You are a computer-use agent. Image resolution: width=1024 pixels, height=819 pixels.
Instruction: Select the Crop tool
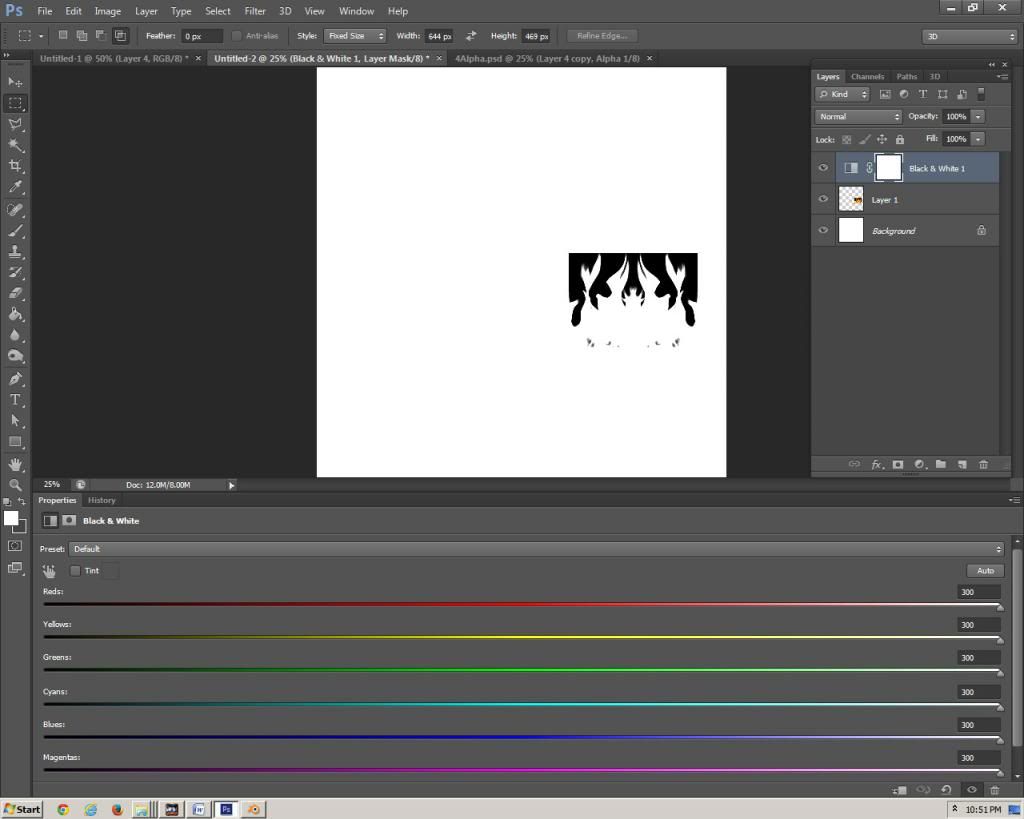pyautogui.click(x=15, y=166)
